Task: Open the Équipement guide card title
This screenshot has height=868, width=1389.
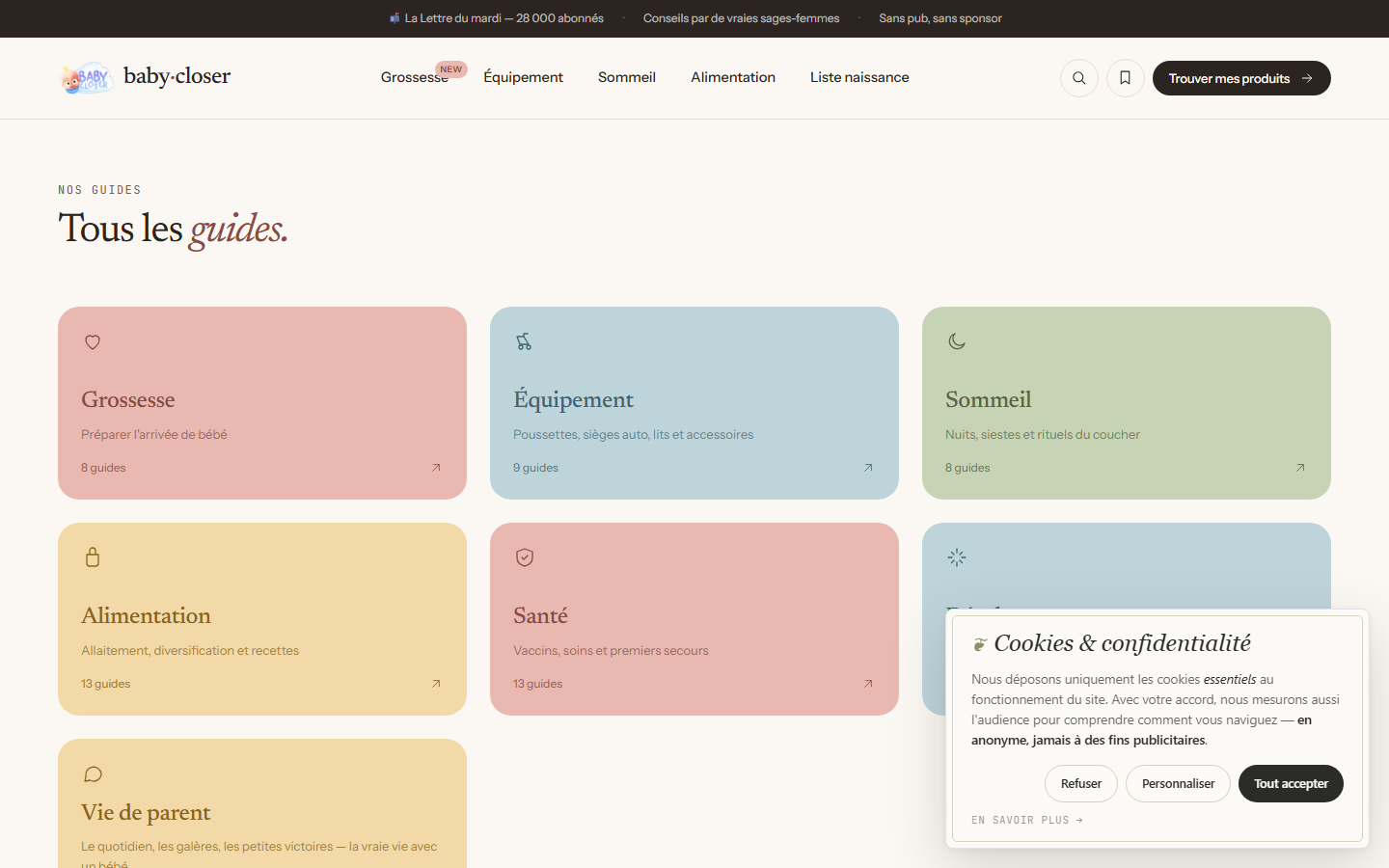Action: coord(573,399)
